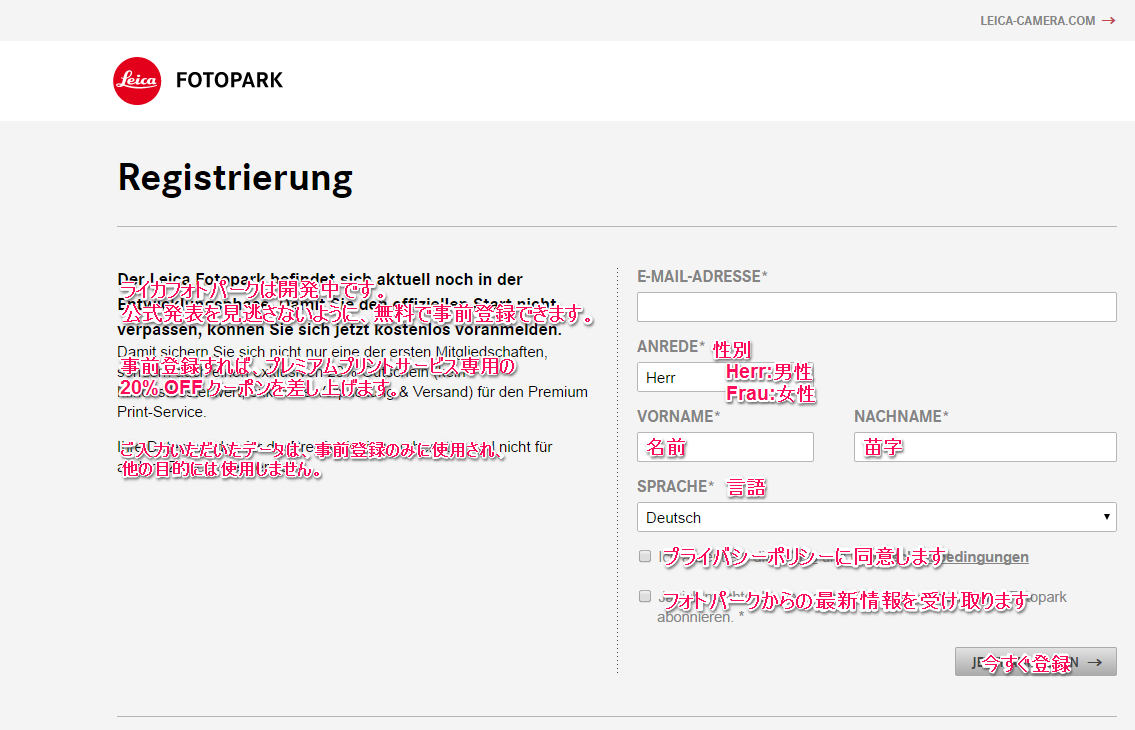The width and height of the screenshot is (1135, 730).
Task: Click the E-MAIL-ADRESSE* label
Action: coord(702,277)
